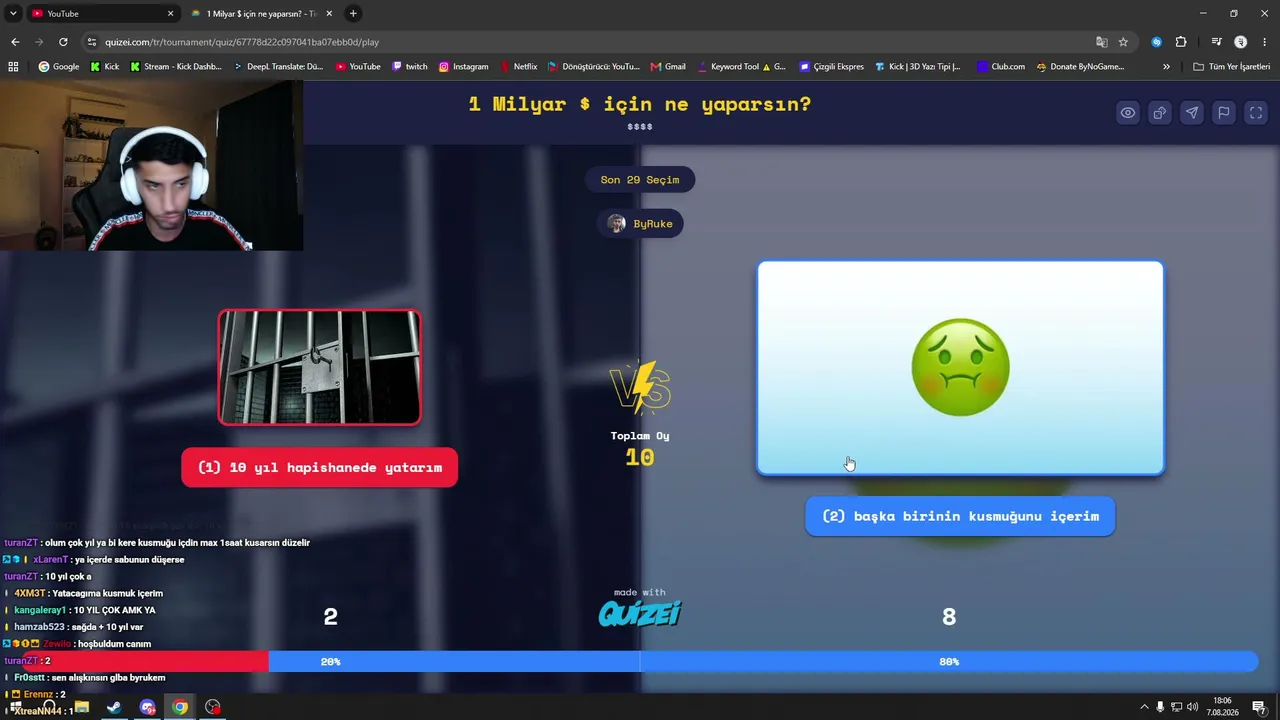
Task: Share the quiz with the paper plane icon
Action: point(1191,113)
